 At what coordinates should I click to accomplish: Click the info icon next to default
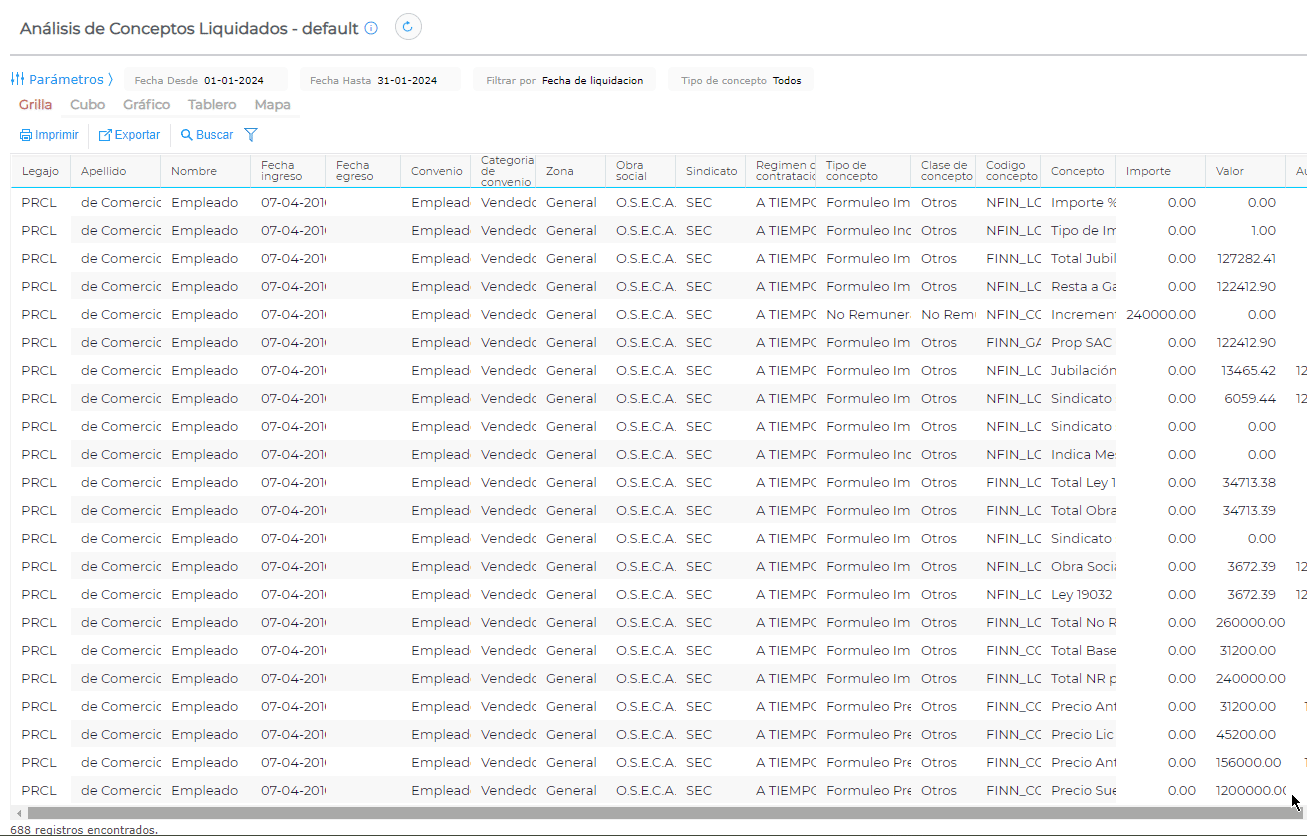371,29
